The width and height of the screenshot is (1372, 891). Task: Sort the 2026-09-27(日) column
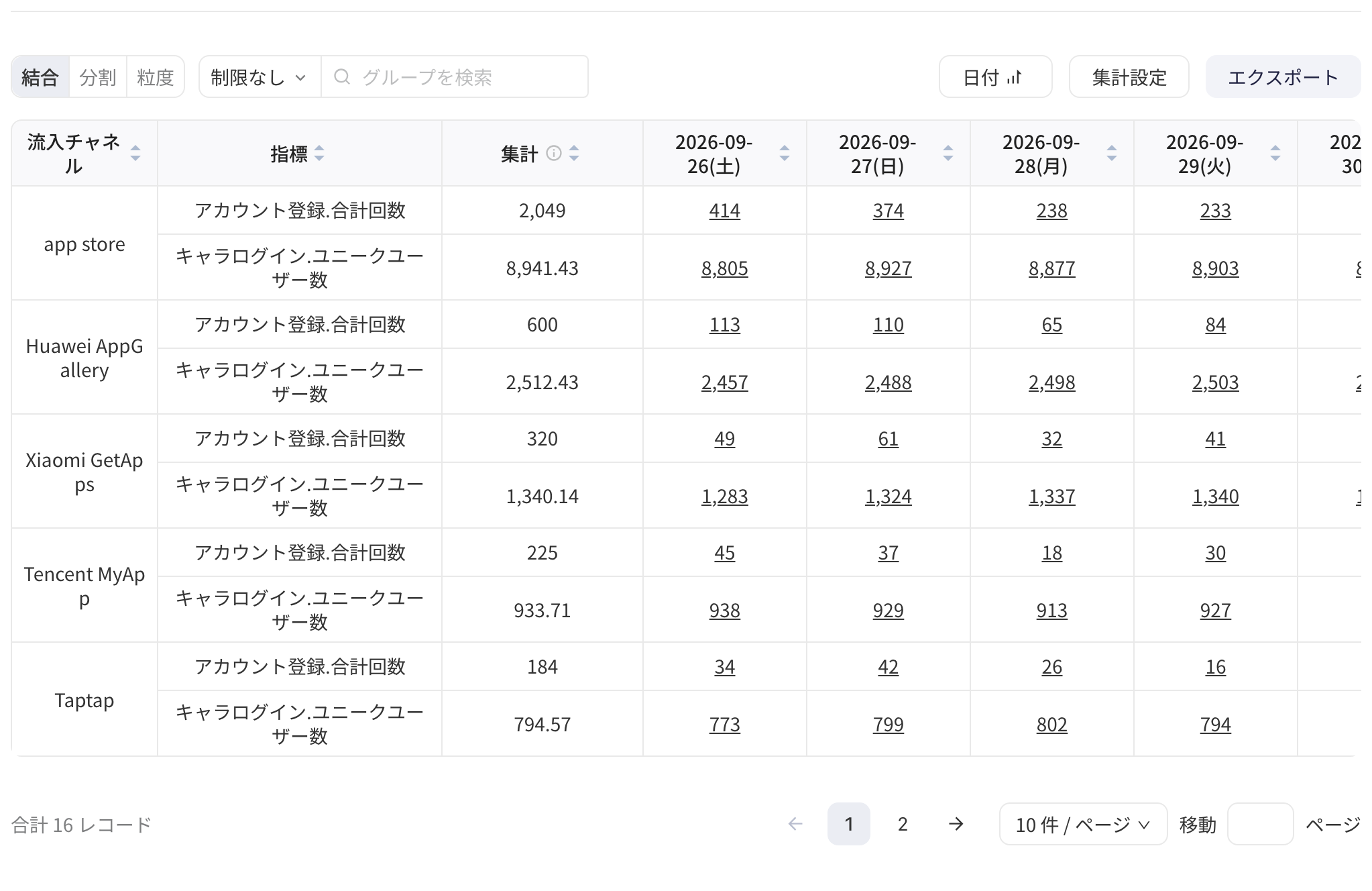[x=948, y=154]
